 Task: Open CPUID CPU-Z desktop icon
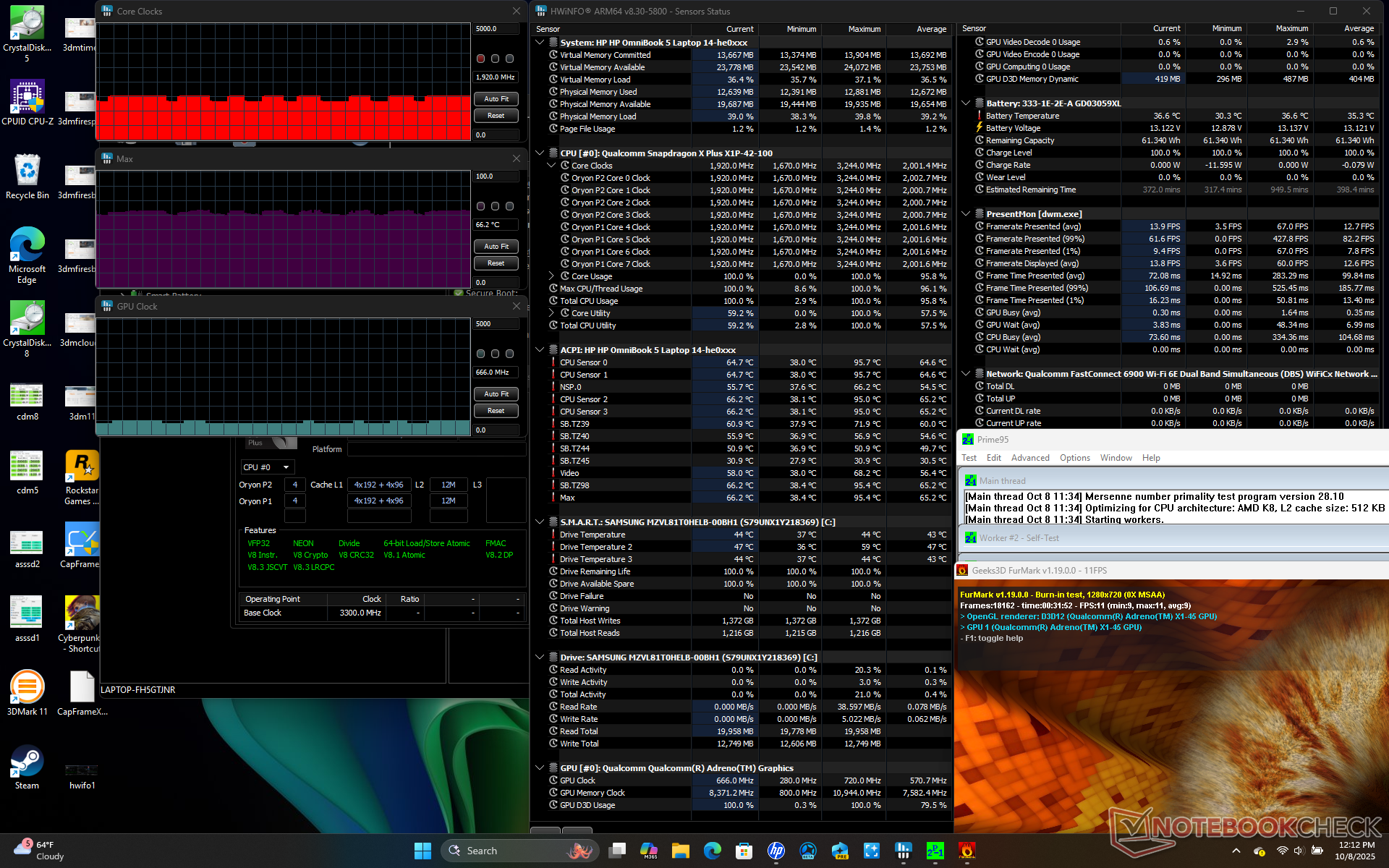click(27, 98)
